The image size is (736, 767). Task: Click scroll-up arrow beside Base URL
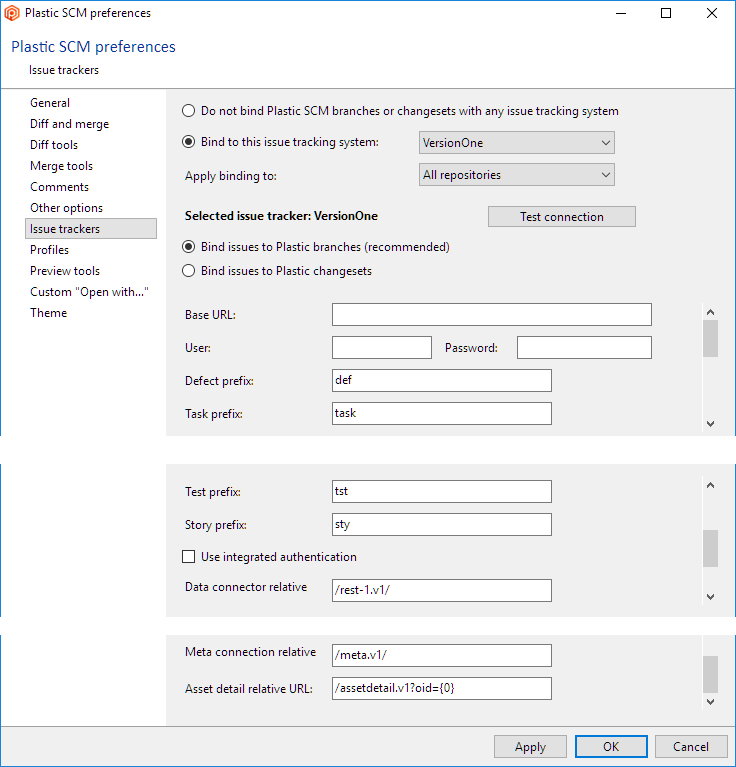[711, 312]
